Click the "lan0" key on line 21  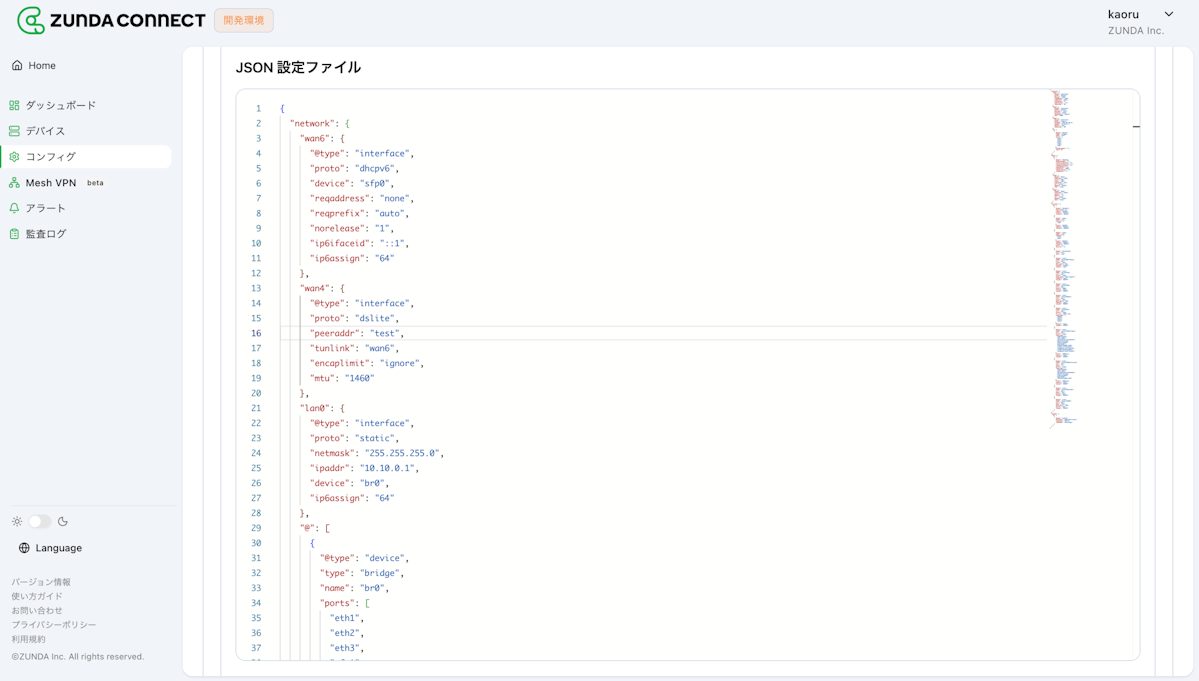(x=314, y=408)
